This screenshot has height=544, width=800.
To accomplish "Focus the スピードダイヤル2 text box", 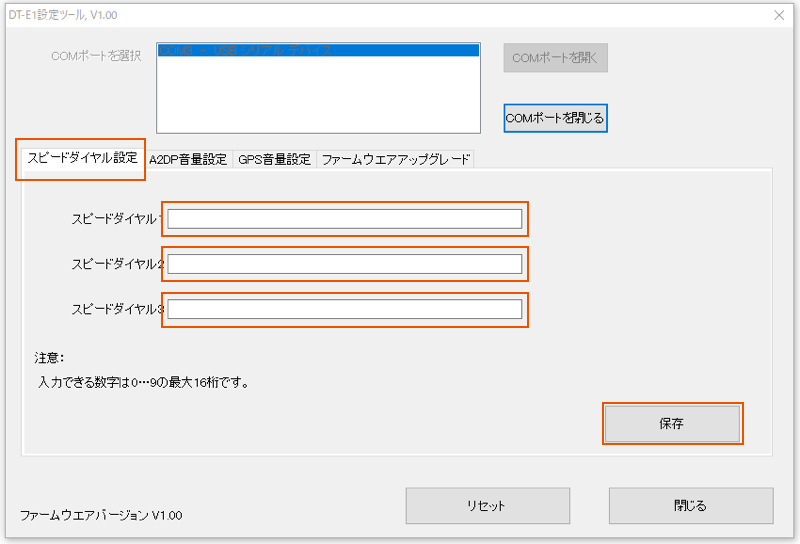I will pos(344,264).
